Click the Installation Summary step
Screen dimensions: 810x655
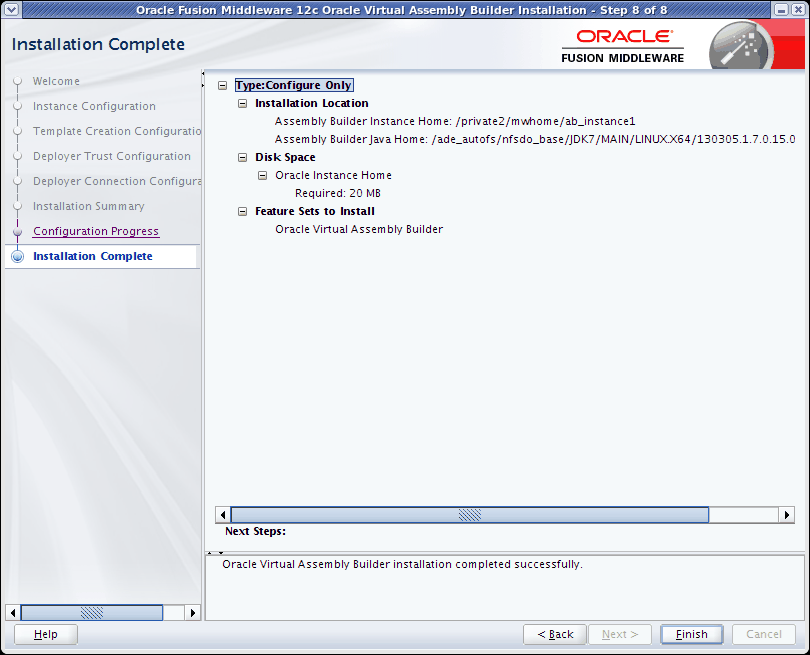click(x=88, y=206)
